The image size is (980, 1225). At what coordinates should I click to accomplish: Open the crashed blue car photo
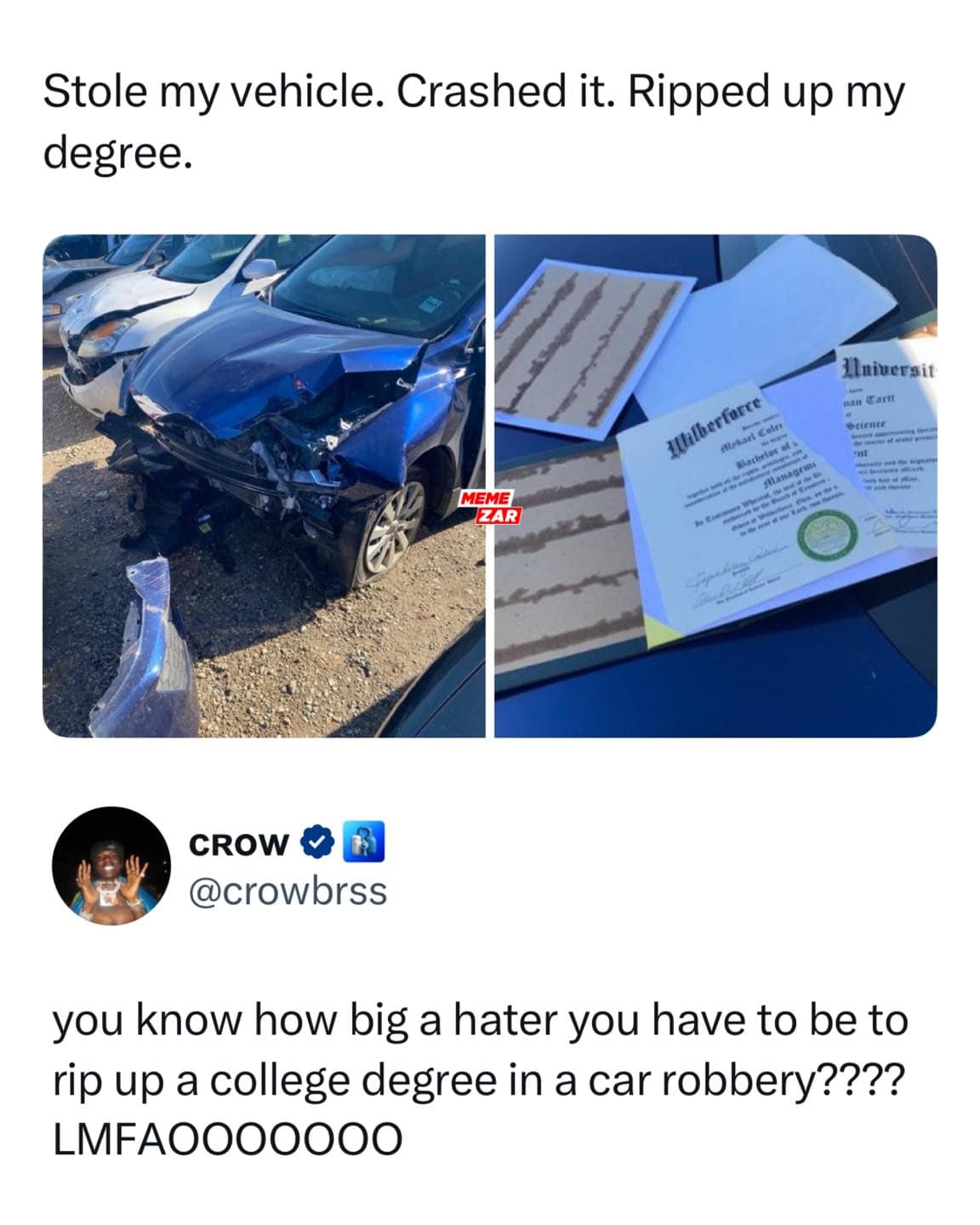[264, 486]
